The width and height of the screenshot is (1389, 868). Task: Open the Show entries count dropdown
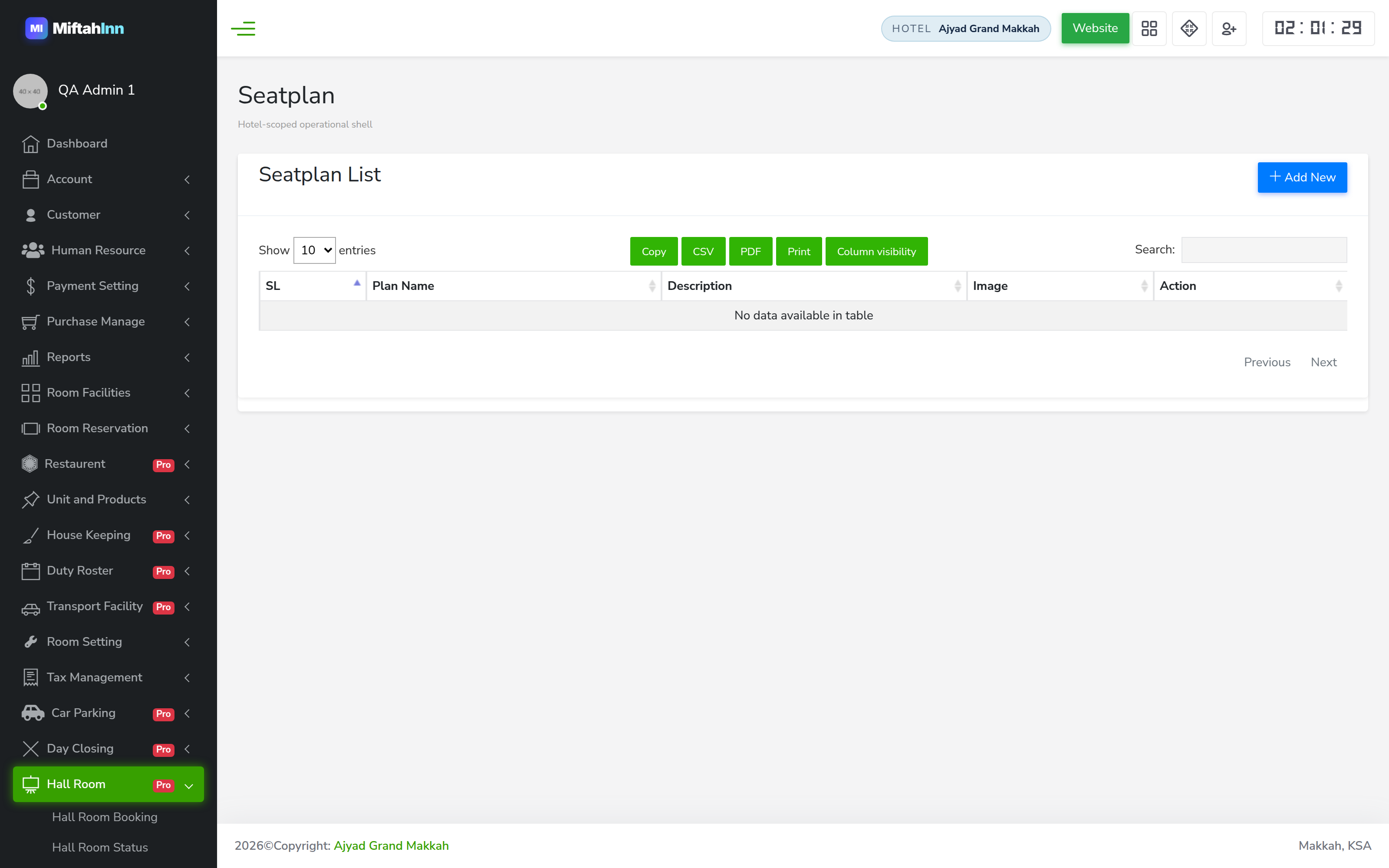pos(314,250)
